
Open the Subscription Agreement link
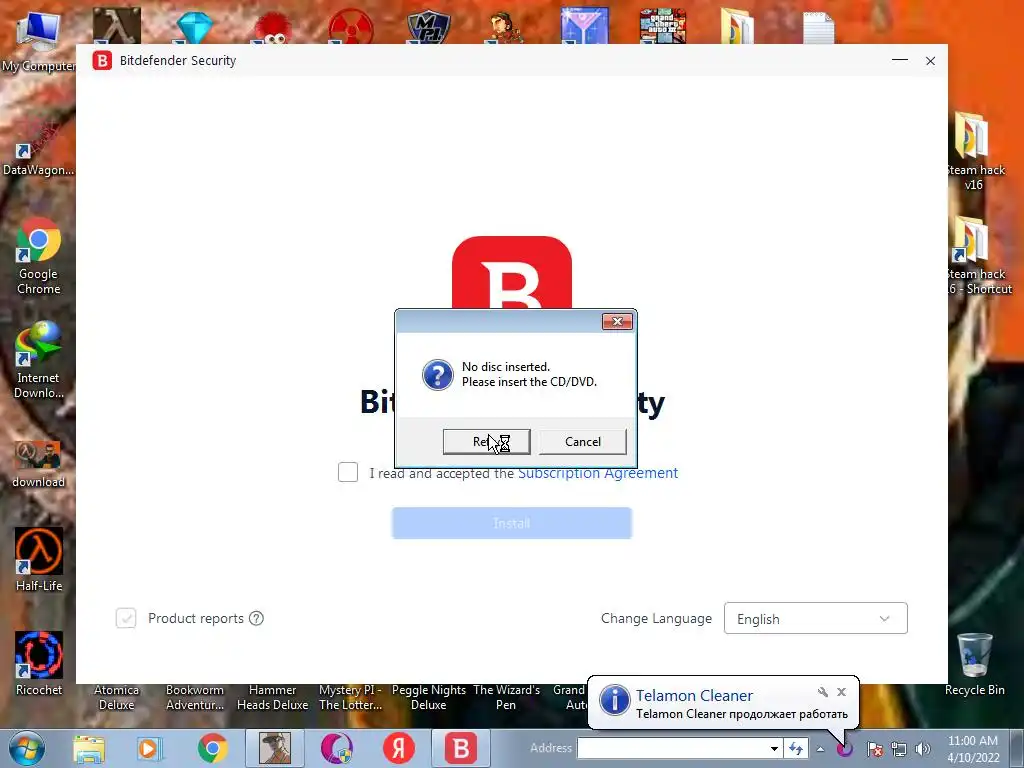[598, 473]
